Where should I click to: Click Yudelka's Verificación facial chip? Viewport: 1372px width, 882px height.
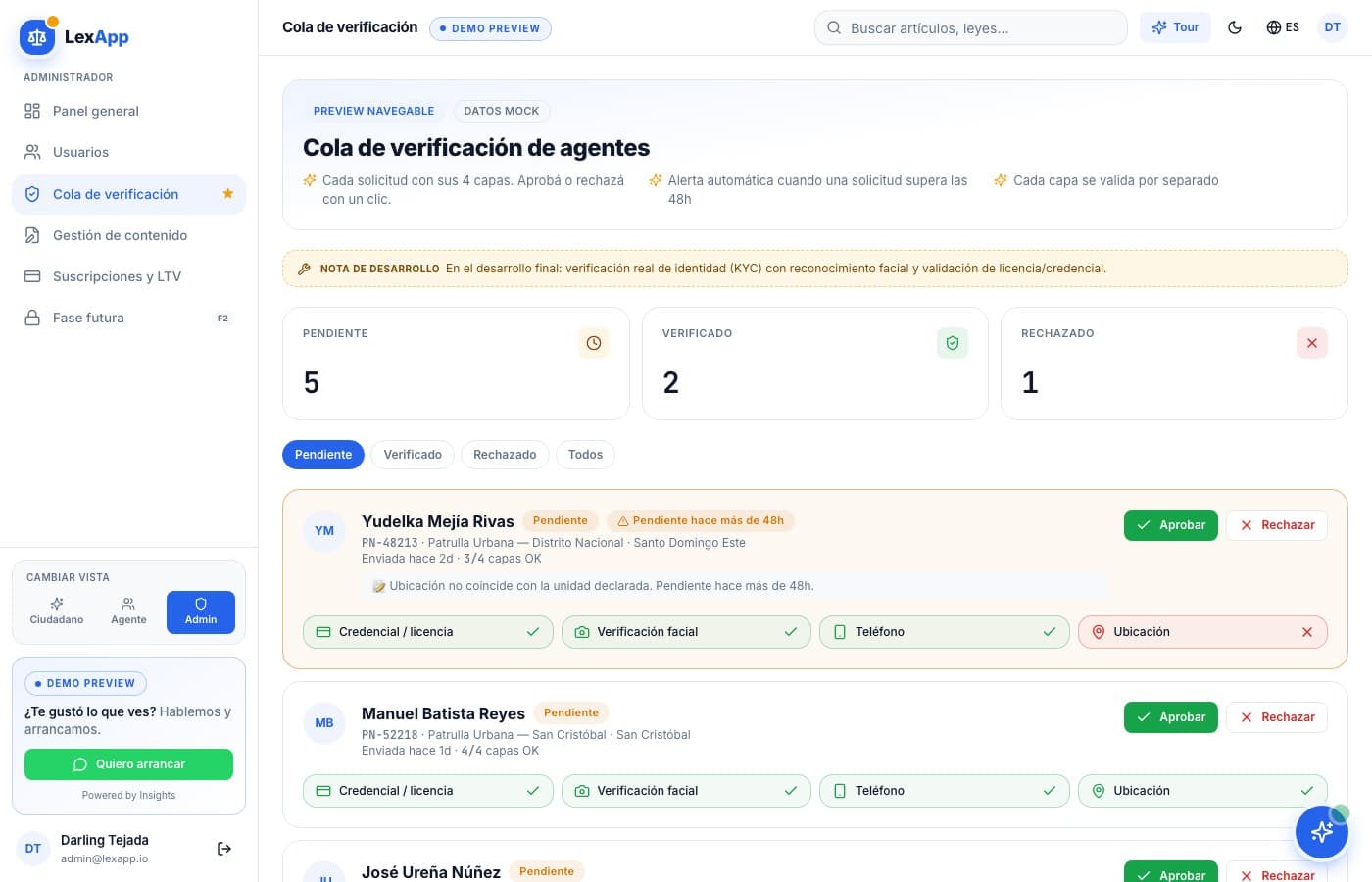[686, 632]
